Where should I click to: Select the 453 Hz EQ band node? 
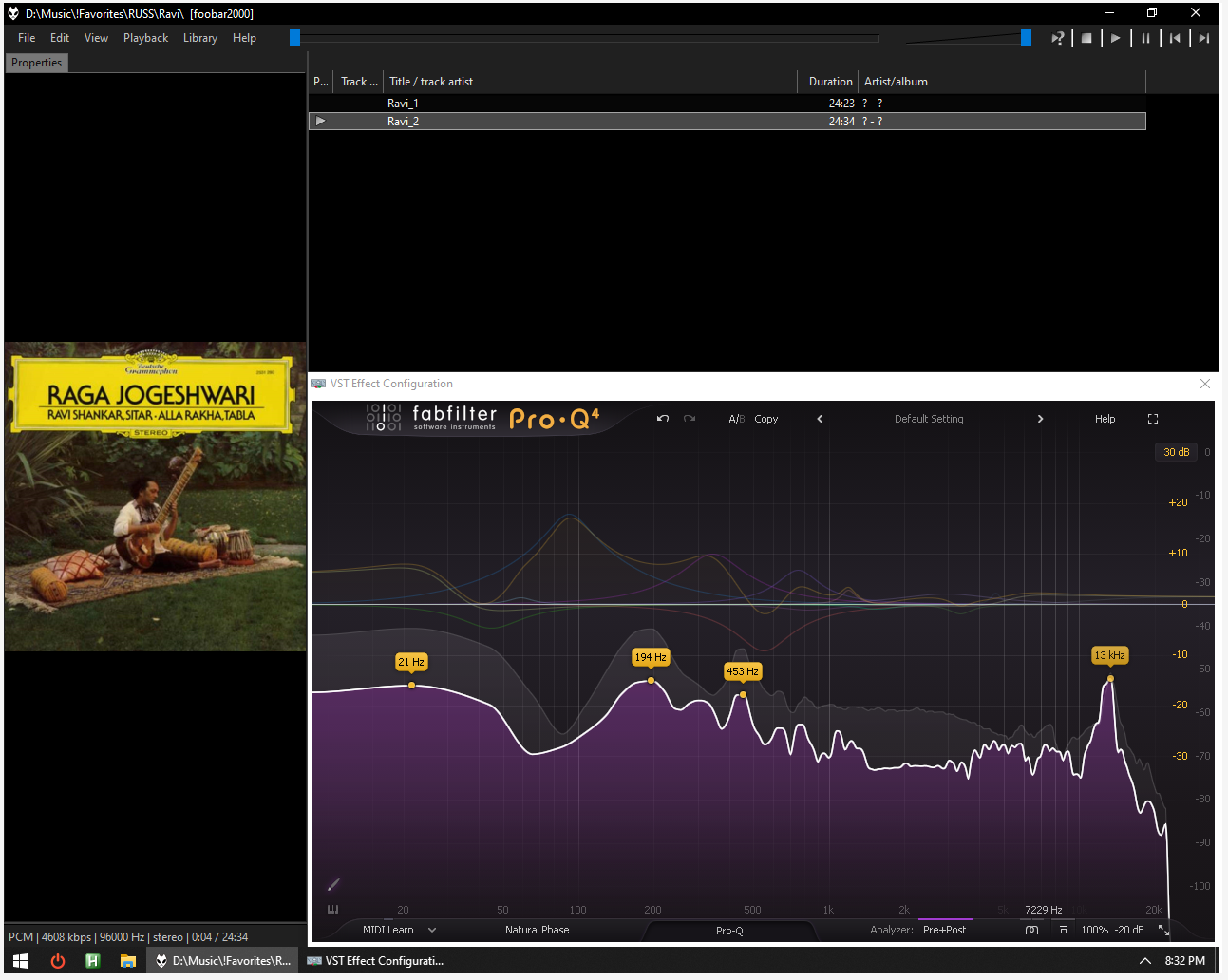(x=743, y=694)
